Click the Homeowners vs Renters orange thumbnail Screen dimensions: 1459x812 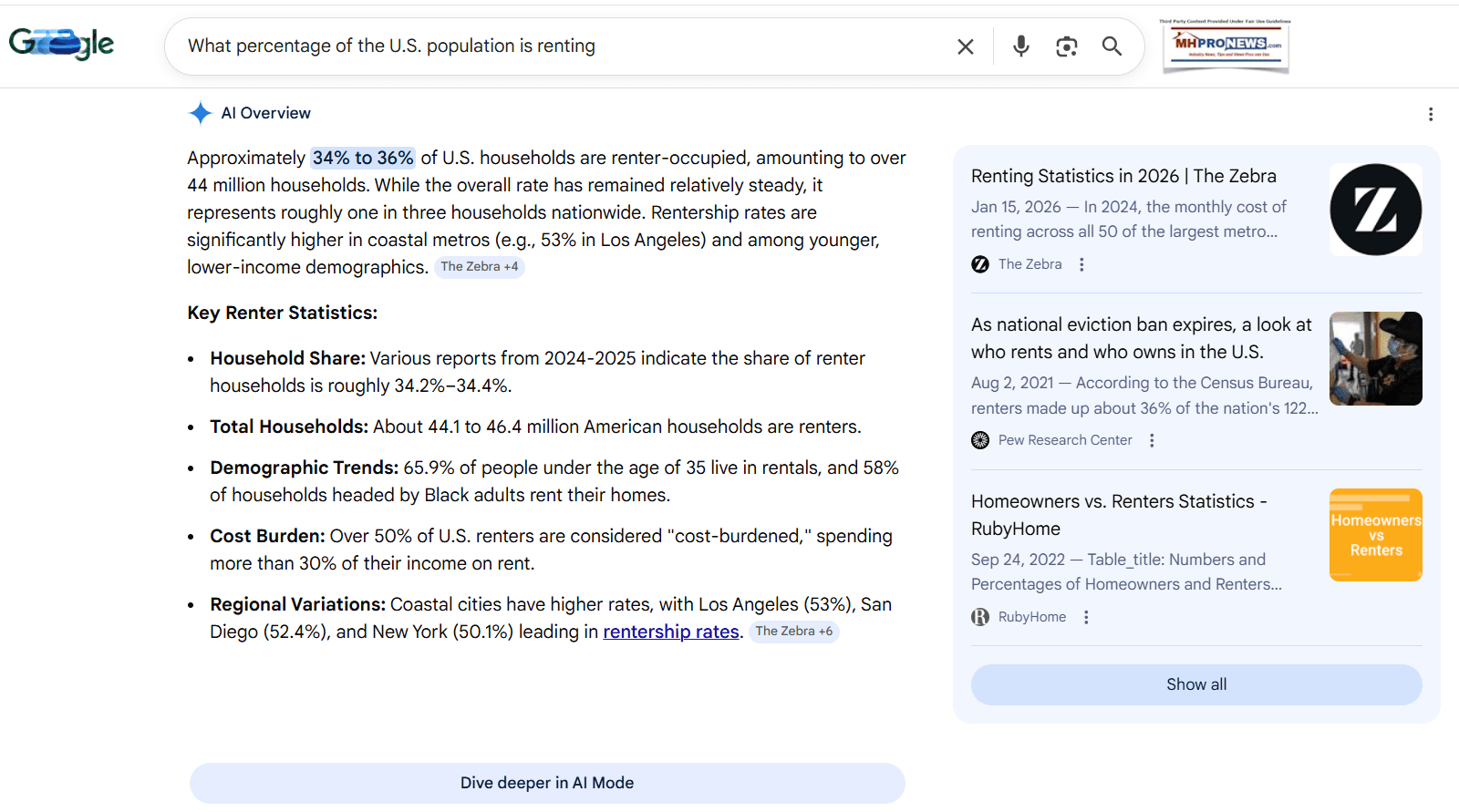(x=1375, y=535)
